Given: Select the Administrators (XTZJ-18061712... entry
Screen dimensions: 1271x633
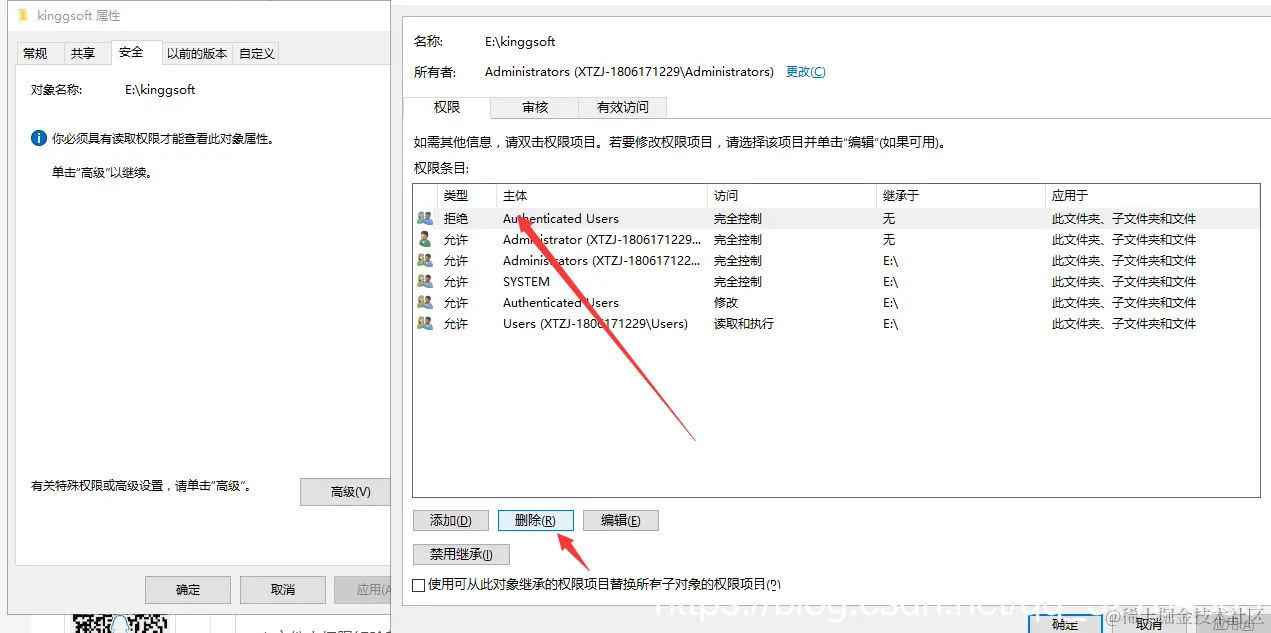Looking at the screenshot, I should click(602, 260).
